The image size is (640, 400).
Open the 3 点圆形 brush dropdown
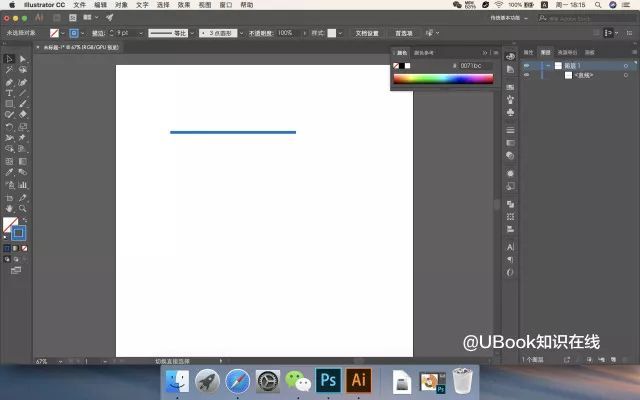point(241,33)
